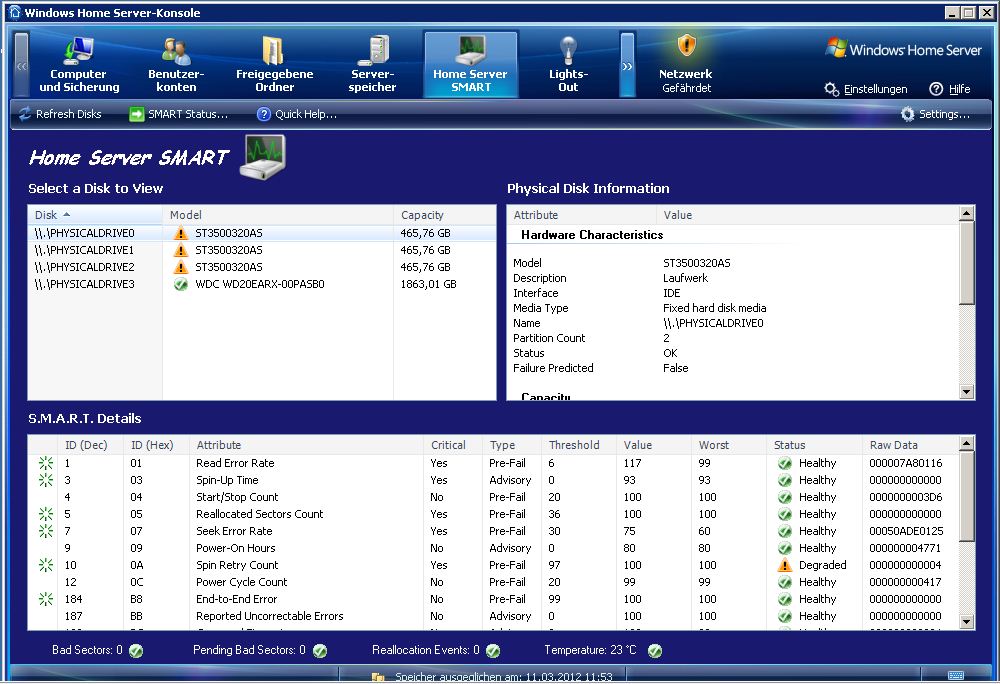Switch to the Lights-Out tab

pyautogui.click(x=568, y=66)
